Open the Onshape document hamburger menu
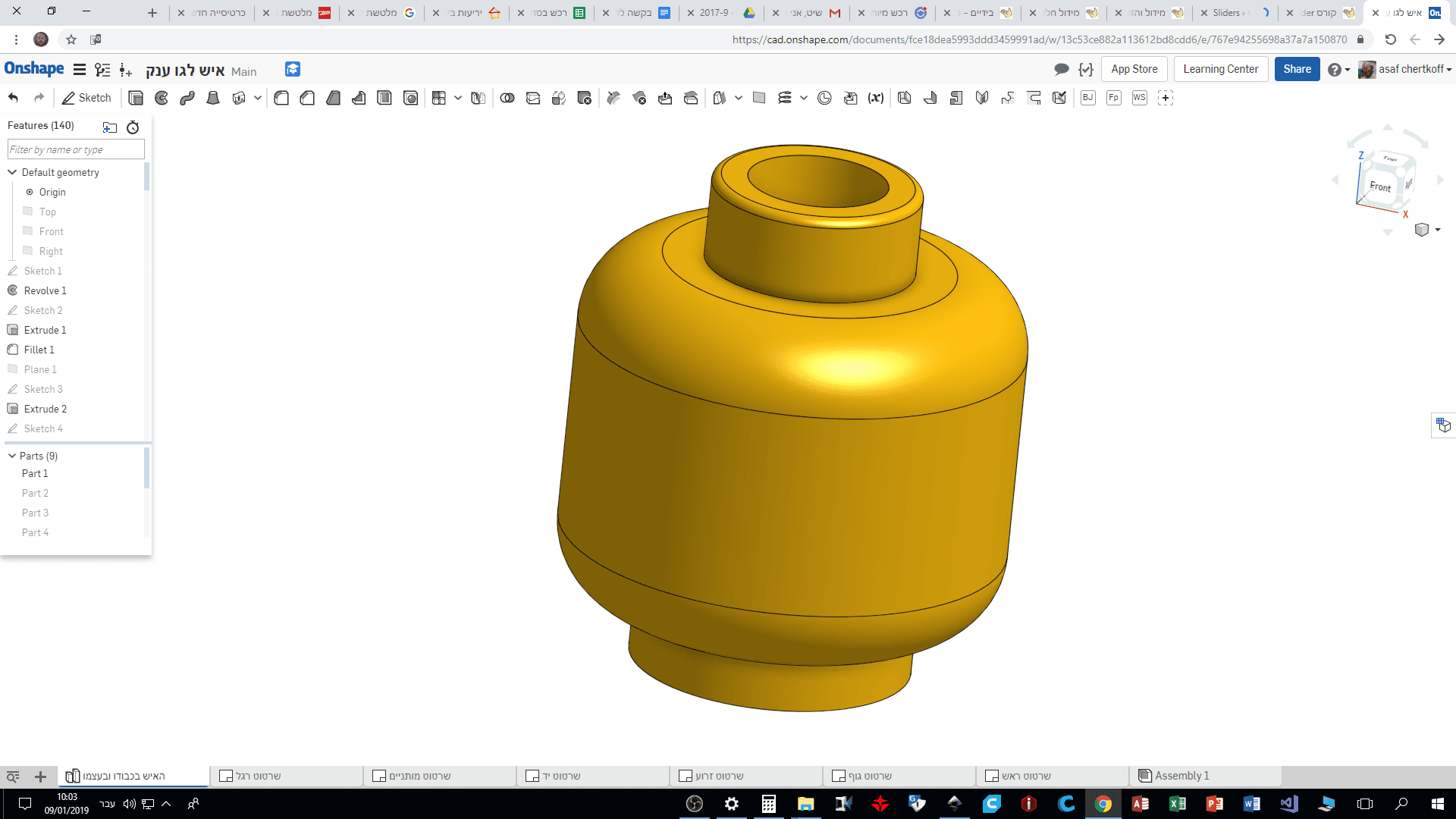The height and width of the screenshot is (819, 1456). [79, 70]
